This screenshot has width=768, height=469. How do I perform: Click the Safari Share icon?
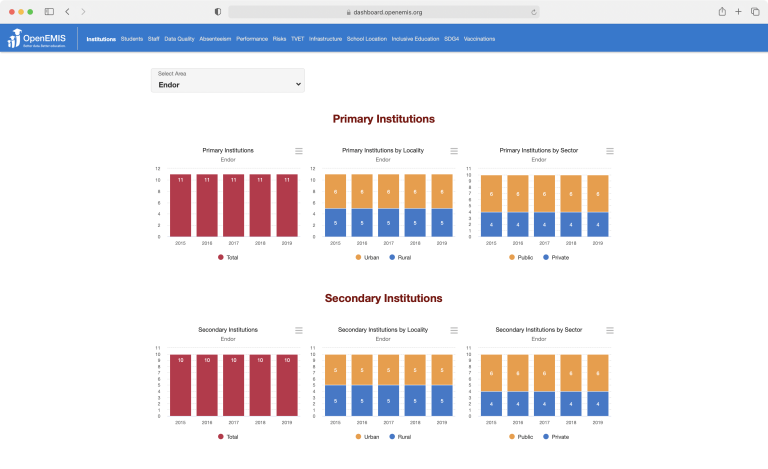[721, 11]
